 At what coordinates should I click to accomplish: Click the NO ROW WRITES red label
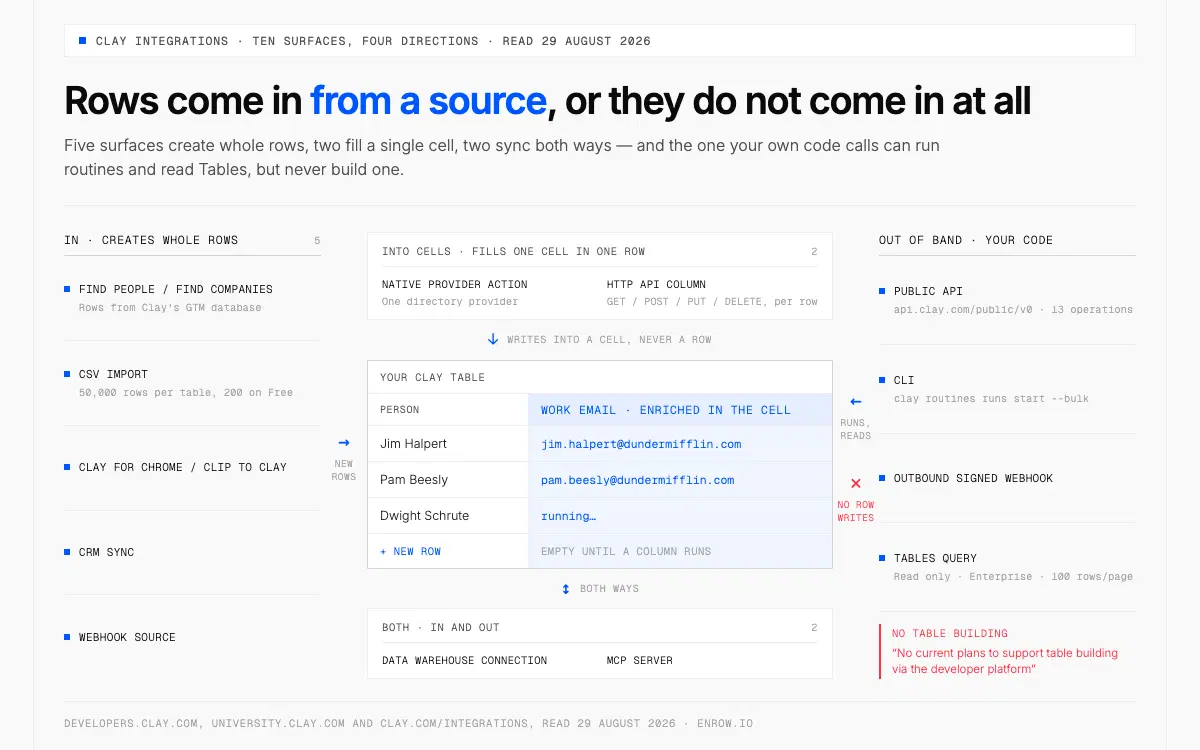(856, 511)
